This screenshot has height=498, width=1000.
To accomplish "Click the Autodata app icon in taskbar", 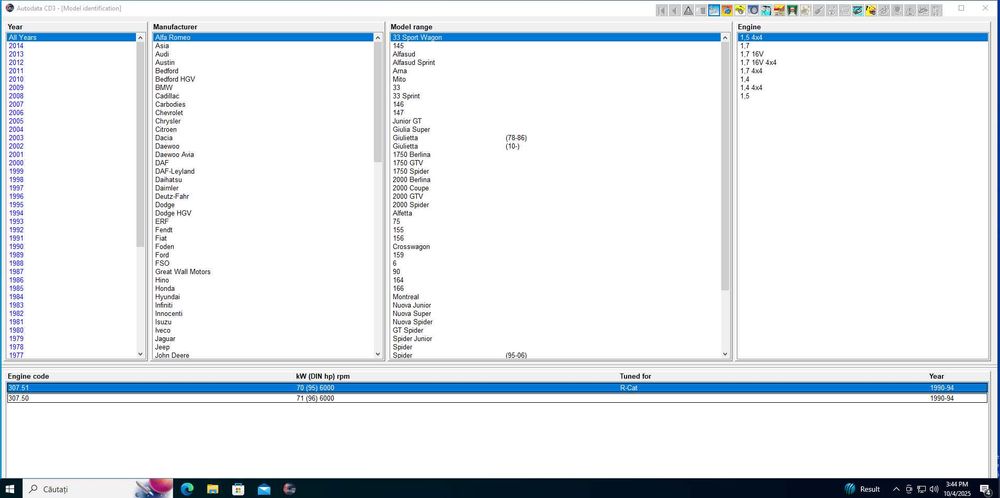I will pos(289,489).
